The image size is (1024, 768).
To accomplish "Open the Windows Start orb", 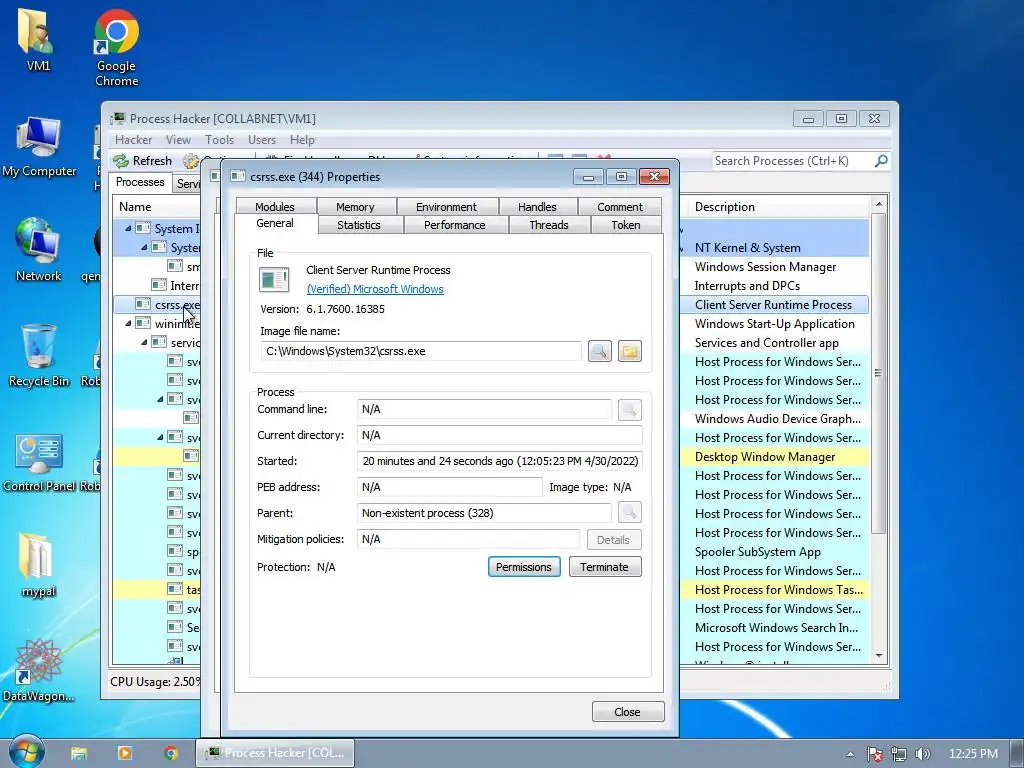I will pyautogui.click(x=26, y=752).
